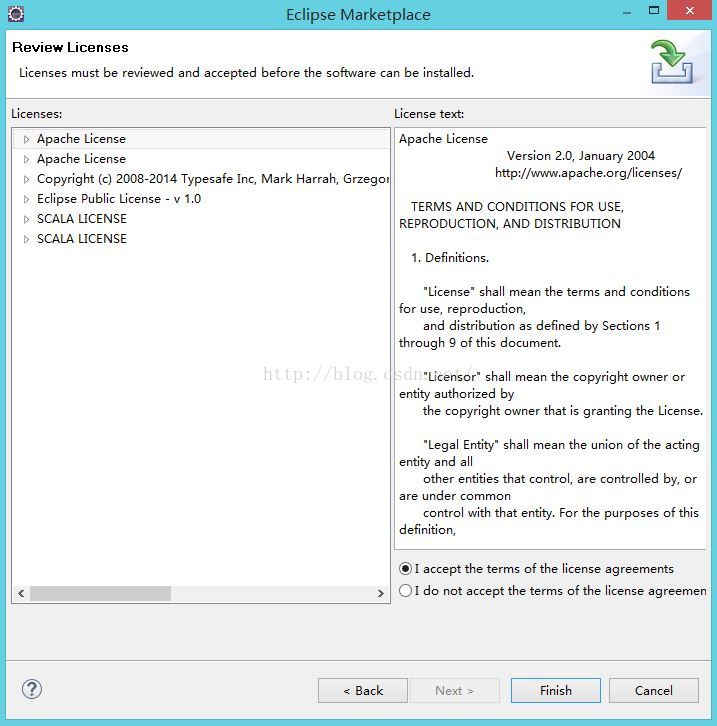Image resolution: width=717 pixels, height=726 pixels.
Task: Select 'I do not accept the terms' radio
Action: click(405, 591)
